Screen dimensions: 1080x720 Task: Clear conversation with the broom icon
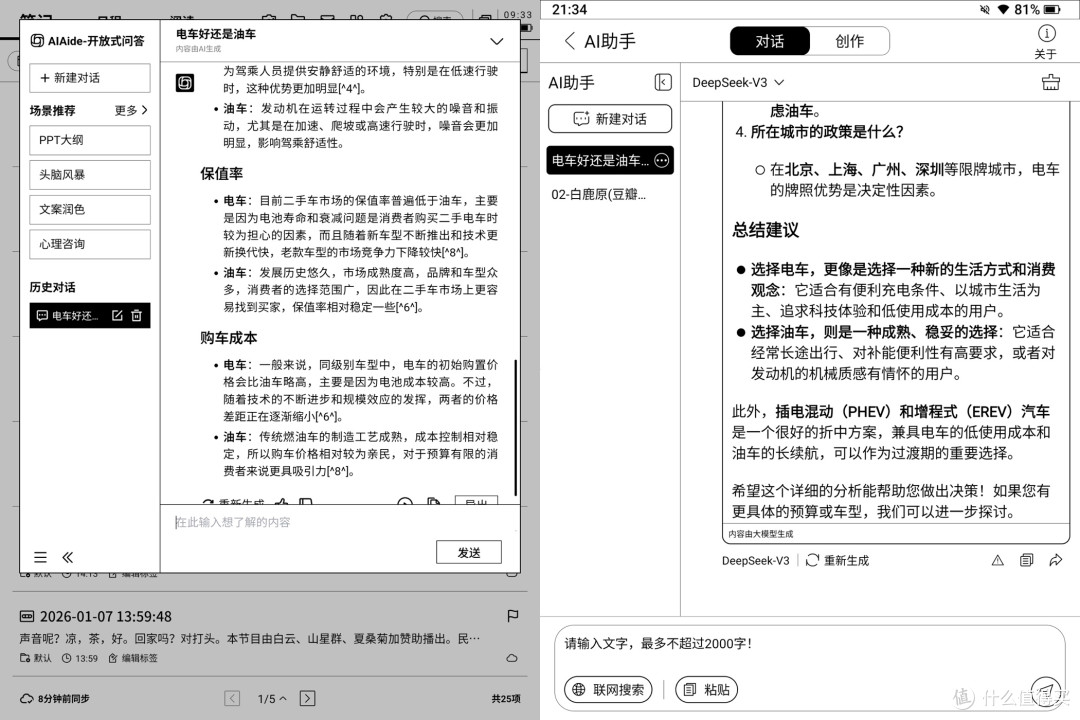[1050, 83]
